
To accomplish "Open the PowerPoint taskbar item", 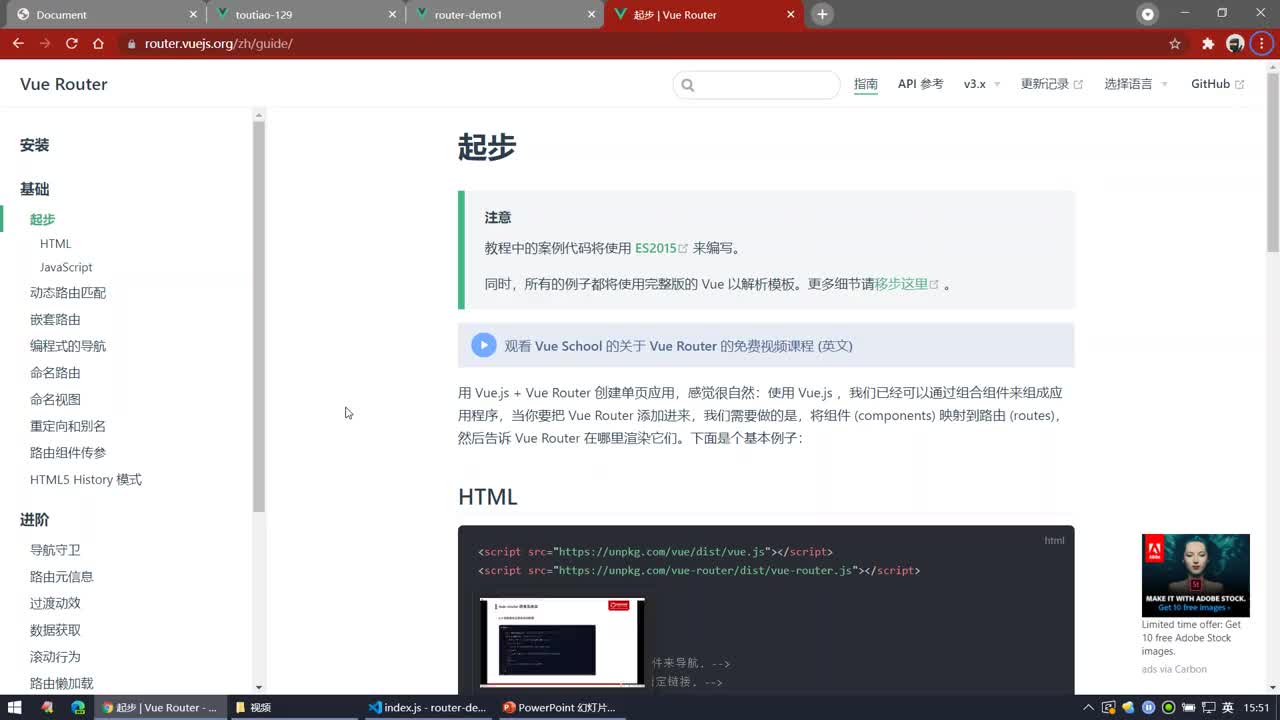I will tap(559, 707).
